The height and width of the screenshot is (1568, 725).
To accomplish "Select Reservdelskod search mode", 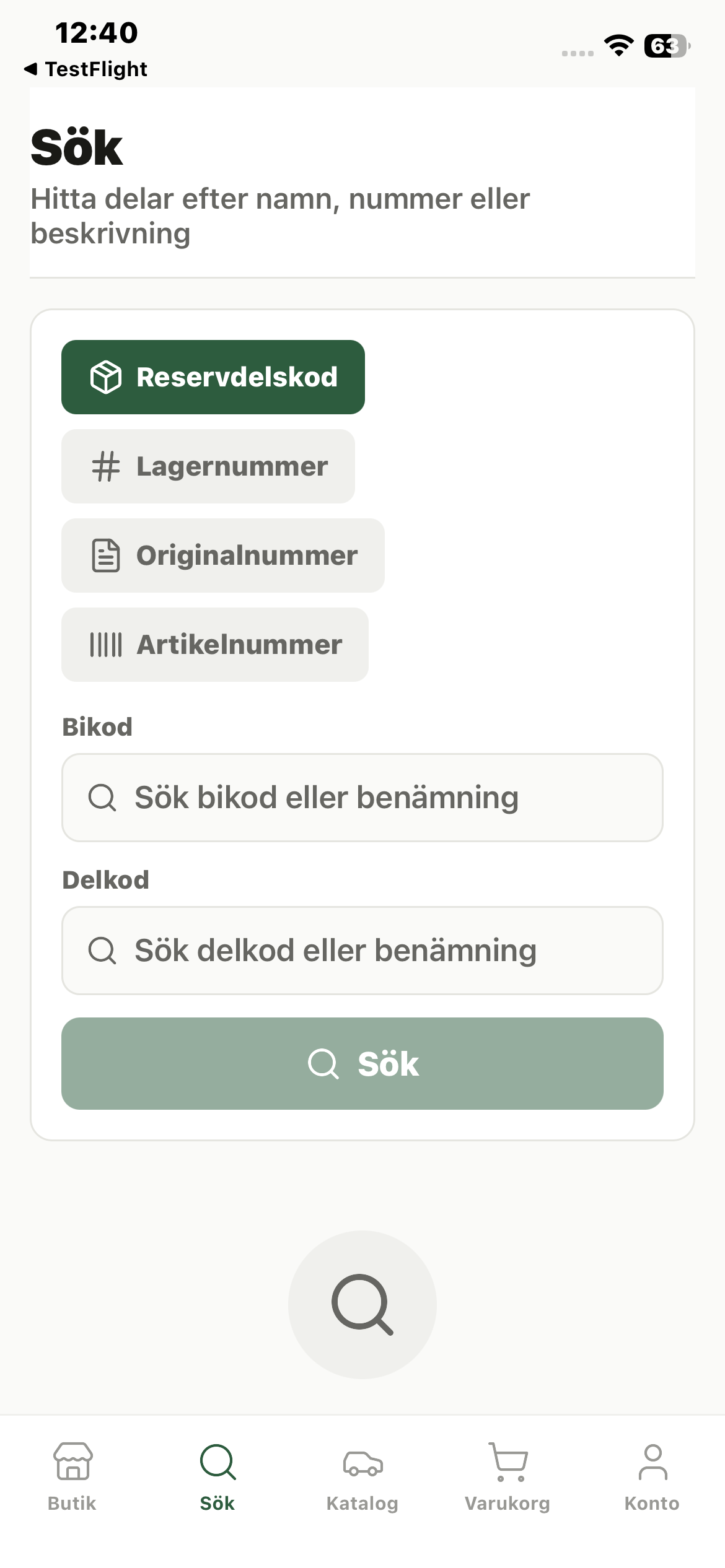I will [x=213, y=377].
